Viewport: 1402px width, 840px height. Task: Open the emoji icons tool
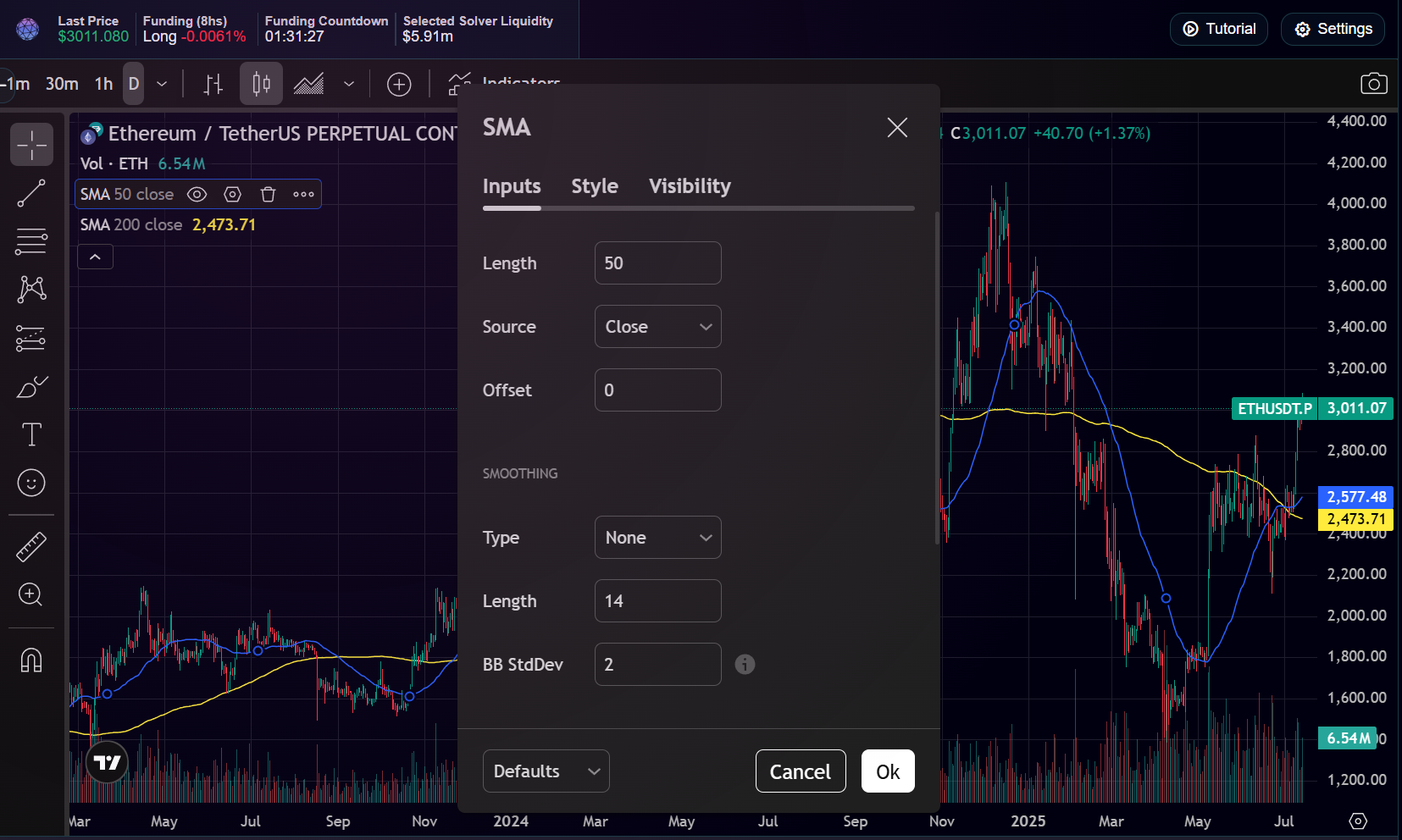coord(31,483)
